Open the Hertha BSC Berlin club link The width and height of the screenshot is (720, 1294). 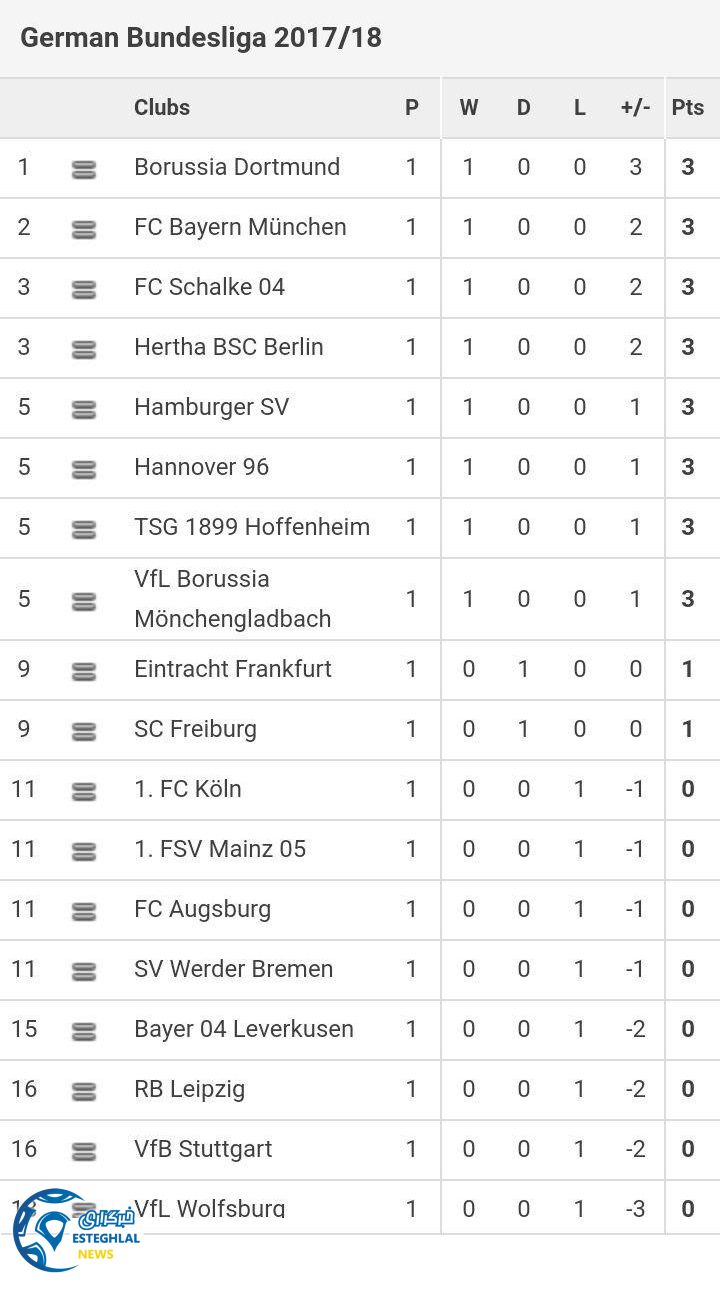(x=229, y=347)
